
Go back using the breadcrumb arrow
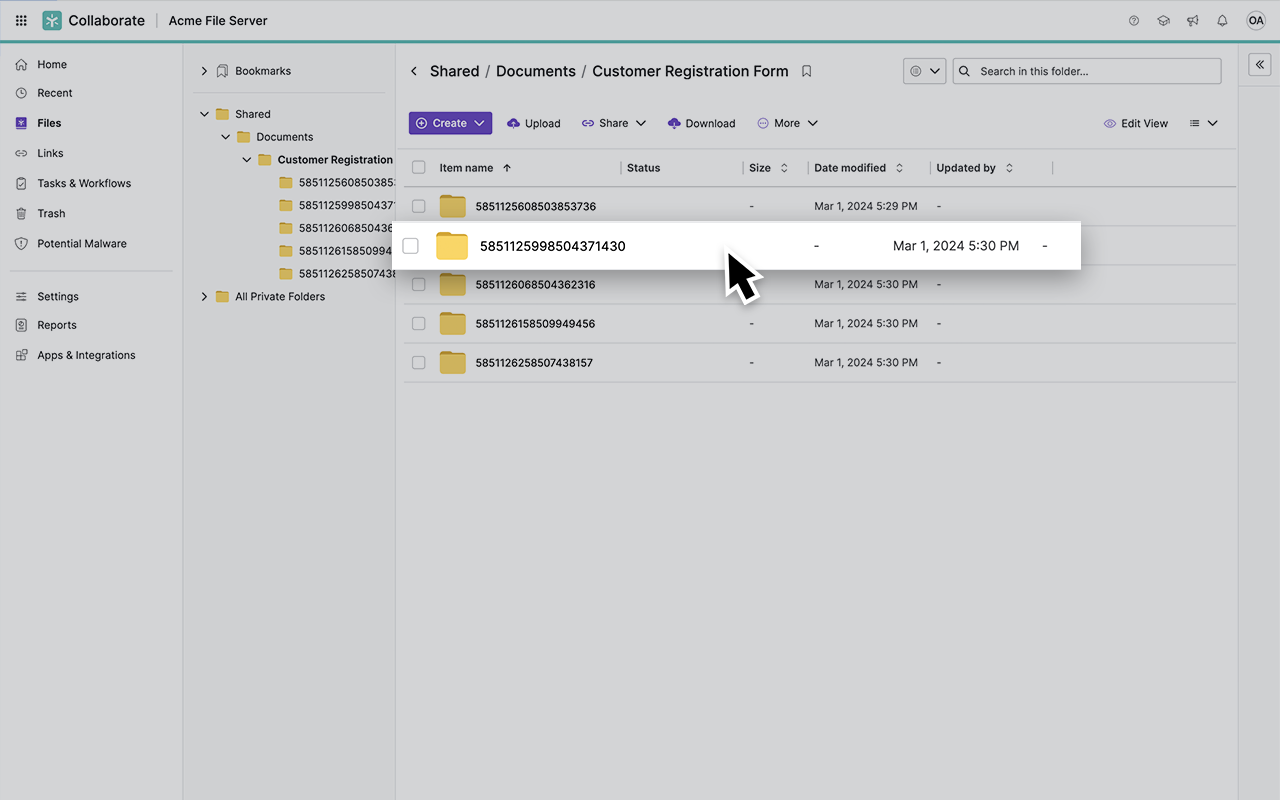[x=414, y=71]
